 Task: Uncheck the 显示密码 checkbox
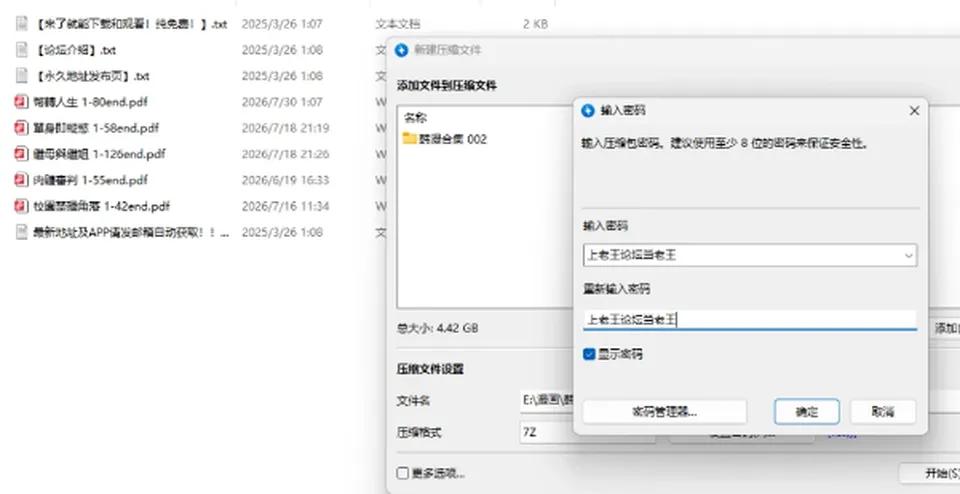tap(589, 354)
